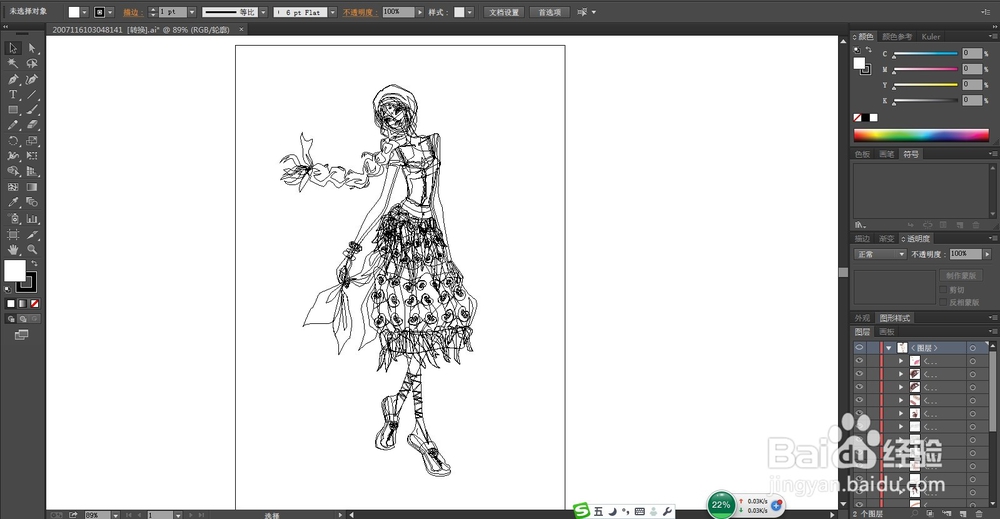Select the Perspective Grid tool
1000x519 pixels.
pos(32,172)
